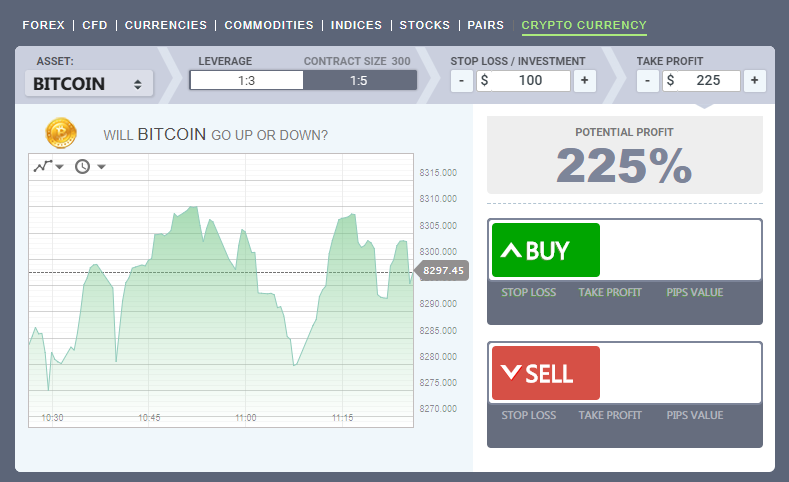Click the 8315.000 price axis label
The width and height of the screenshot is (789, 482).
[x=438, y=173]
